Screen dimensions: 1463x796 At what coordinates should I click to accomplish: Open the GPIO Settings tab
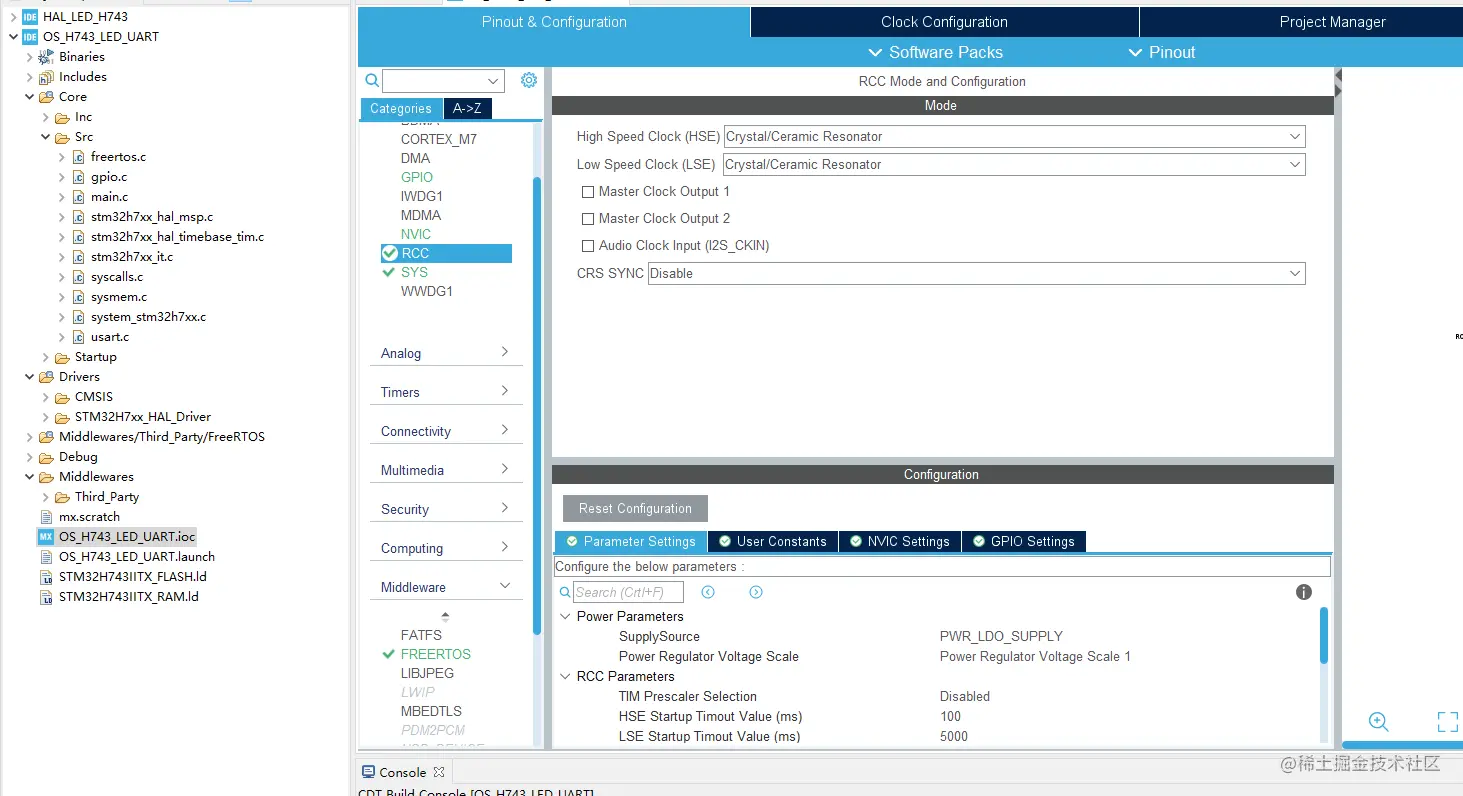[x=1024, y=541]
